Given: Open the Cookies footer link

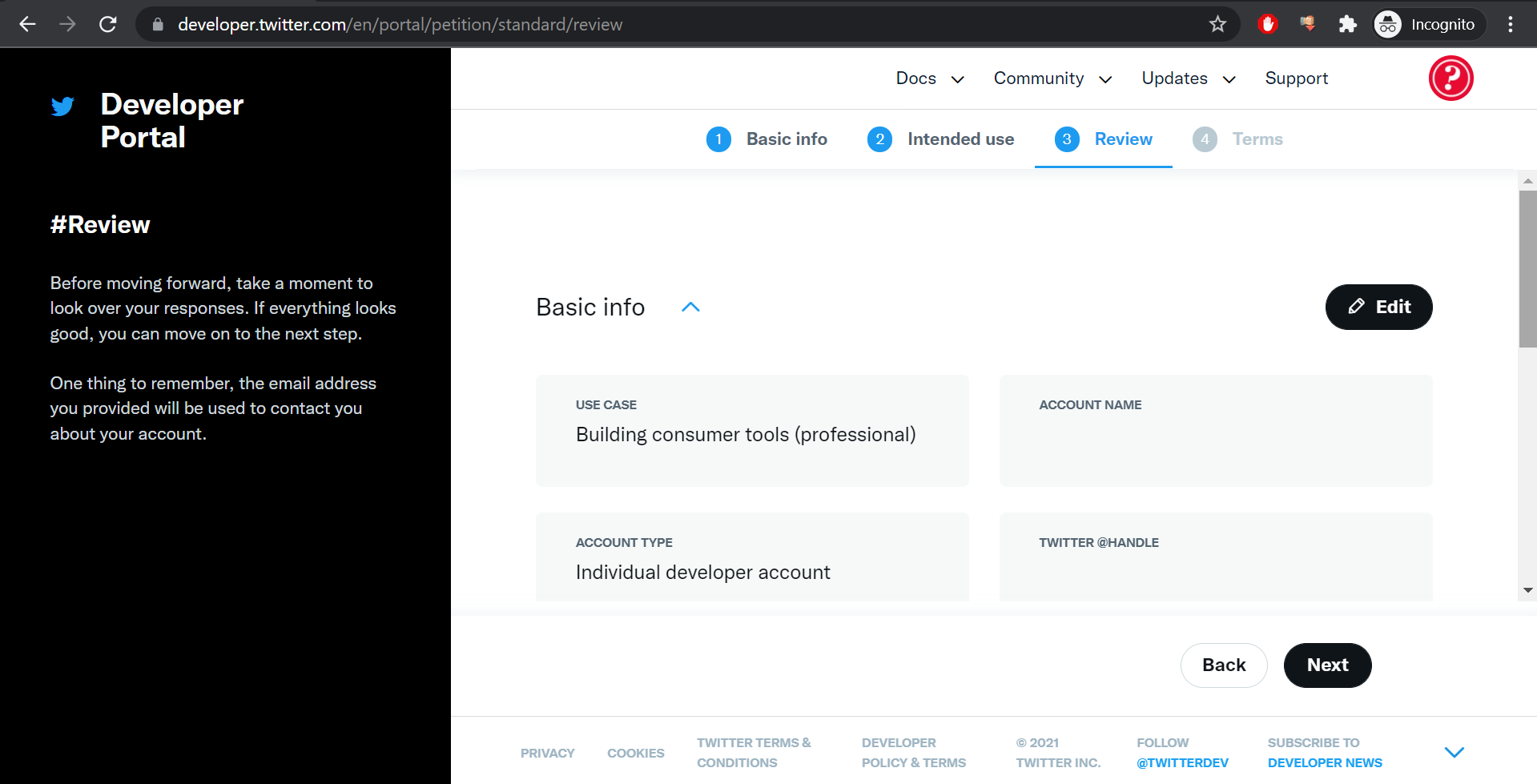Looking at the screenshot, I should [x=636, y=753].
